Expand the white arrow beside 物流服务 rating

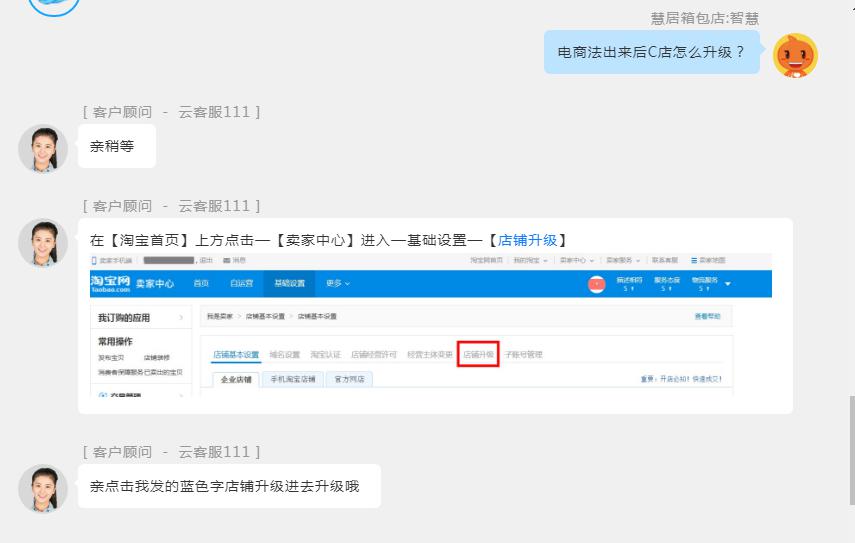point(728,284)
